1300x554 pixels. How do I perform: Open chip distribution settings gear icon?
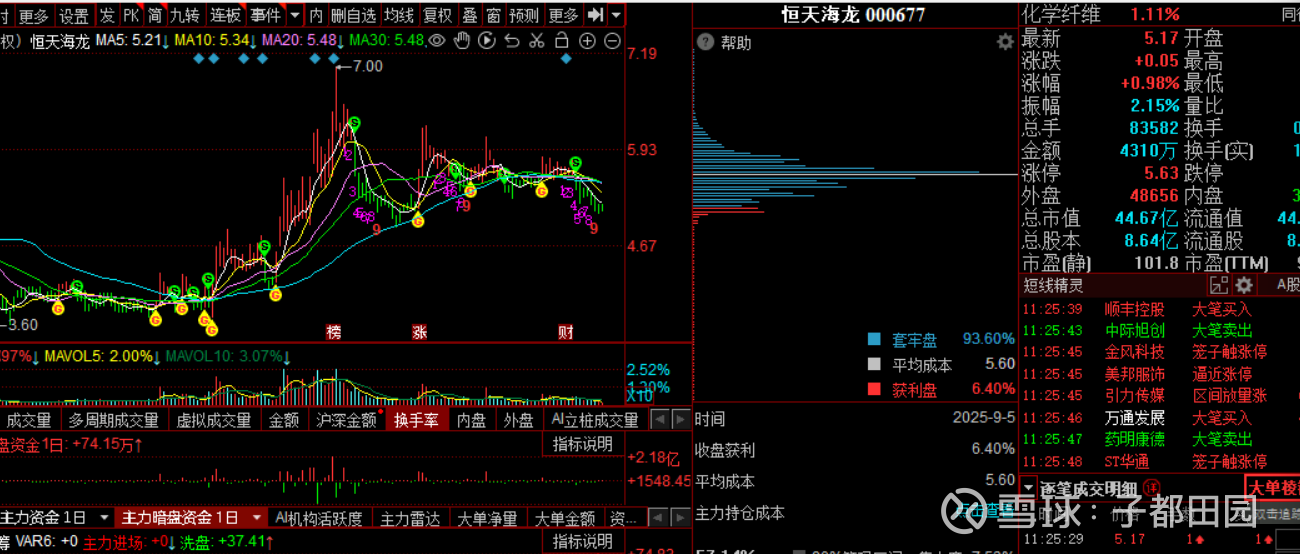click(1005, 42)
